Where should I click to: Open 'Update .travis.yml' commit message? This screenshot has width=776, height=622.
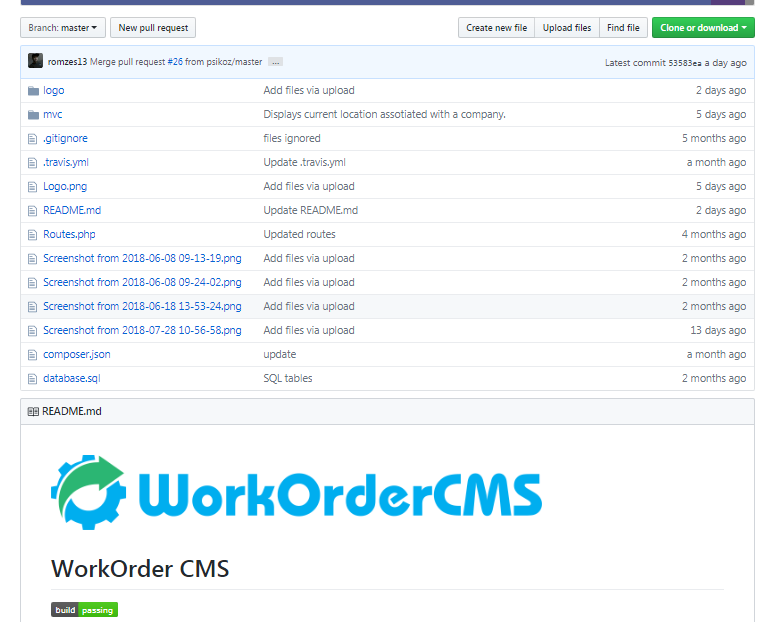pos(304,162)
